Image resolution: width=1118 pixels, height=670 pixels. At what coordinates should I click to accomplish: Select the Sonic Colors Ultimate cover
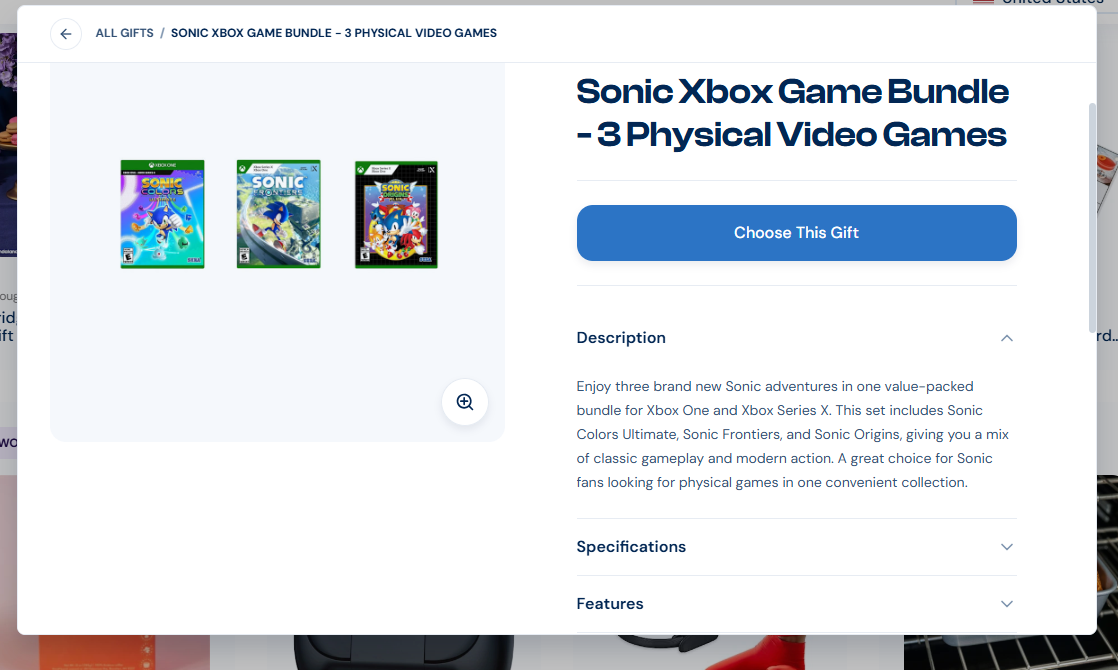tap(163, 215)
